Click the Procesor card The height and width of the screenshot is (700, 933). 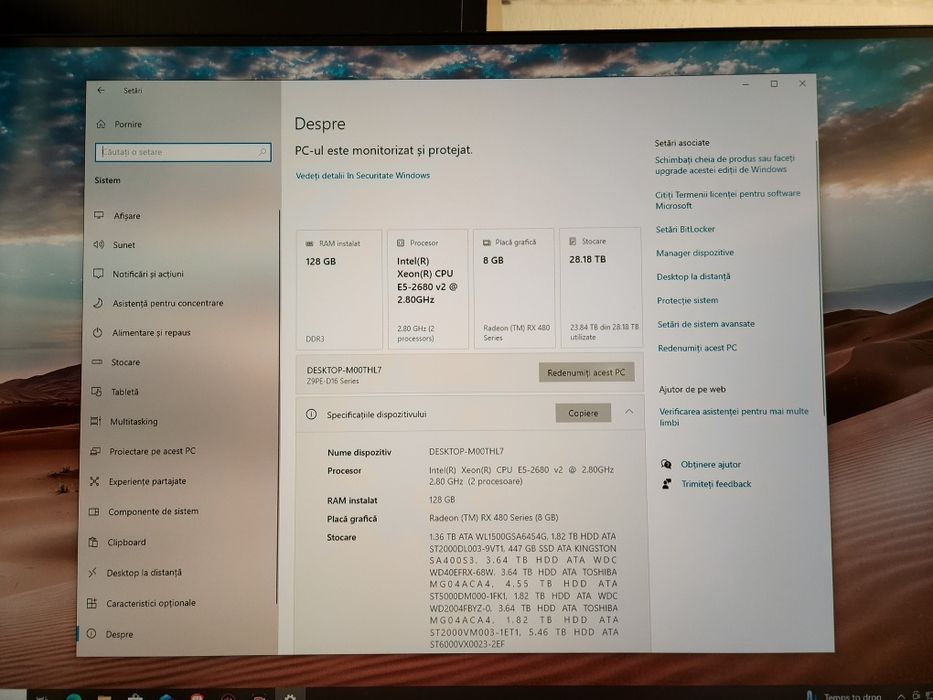pyautogui.click(x=428, y=289)
